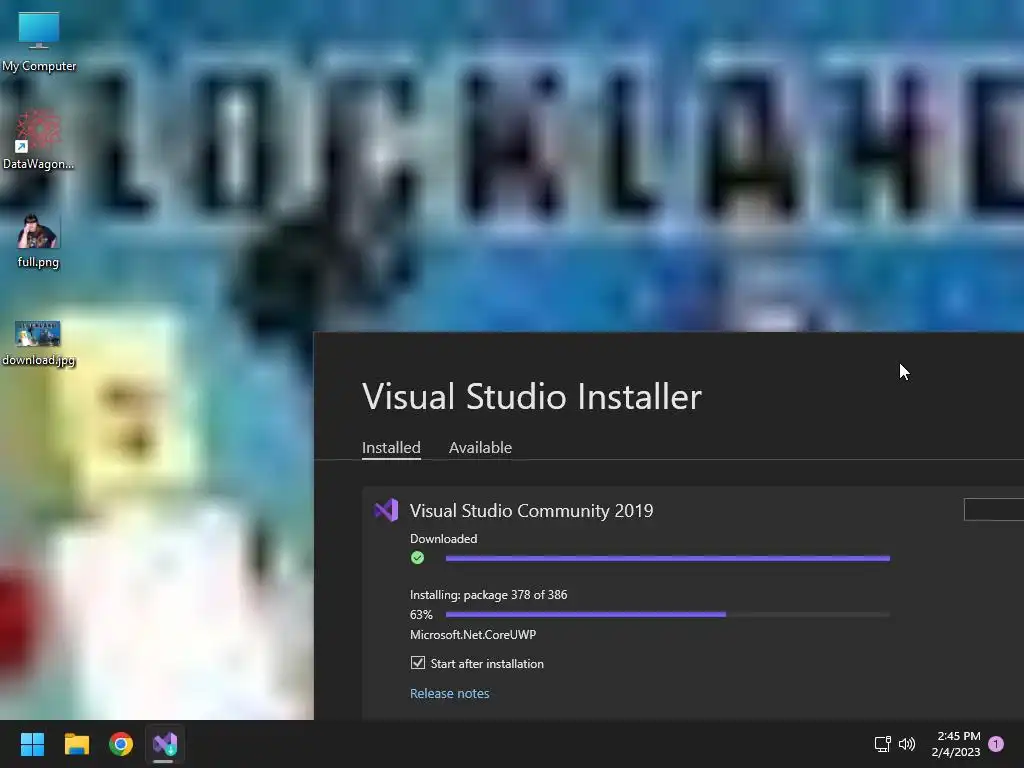Open the volume speaker tray icon
This screenshot has width=1024, height=768.
(x=907, y=744)
